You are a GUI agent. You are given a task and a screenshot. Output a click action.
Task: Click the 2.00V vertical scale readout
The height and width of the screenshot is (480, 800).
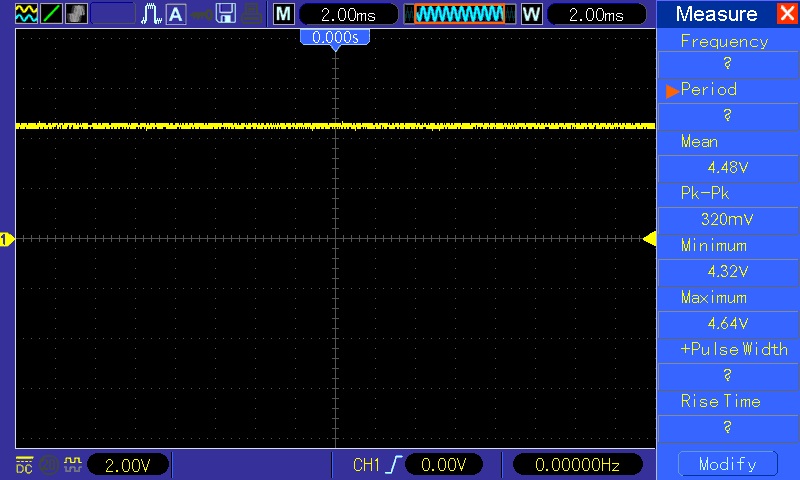(x=128, y=465)
